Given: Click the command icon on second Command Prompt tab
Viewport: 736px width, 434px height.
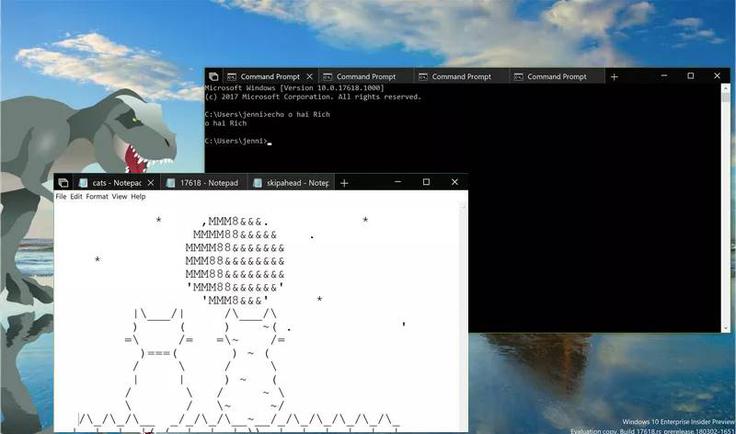Looking at the screenshot, I should point(328,76).
